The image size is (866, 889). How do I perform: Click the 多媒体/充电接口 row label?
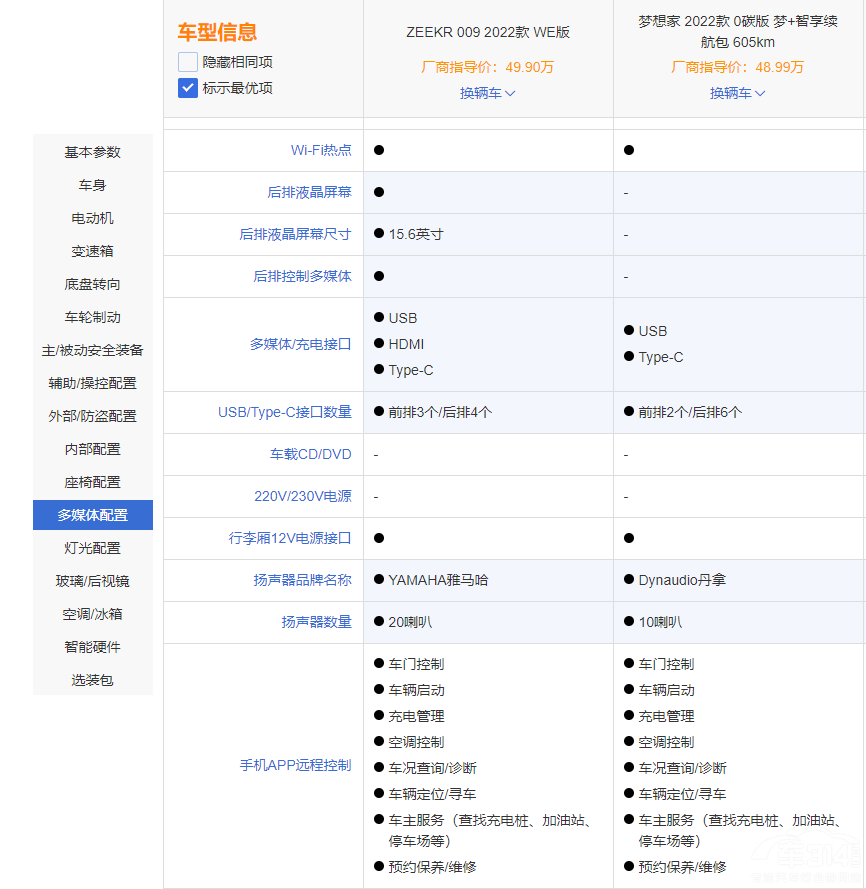[x=300, y=344]
